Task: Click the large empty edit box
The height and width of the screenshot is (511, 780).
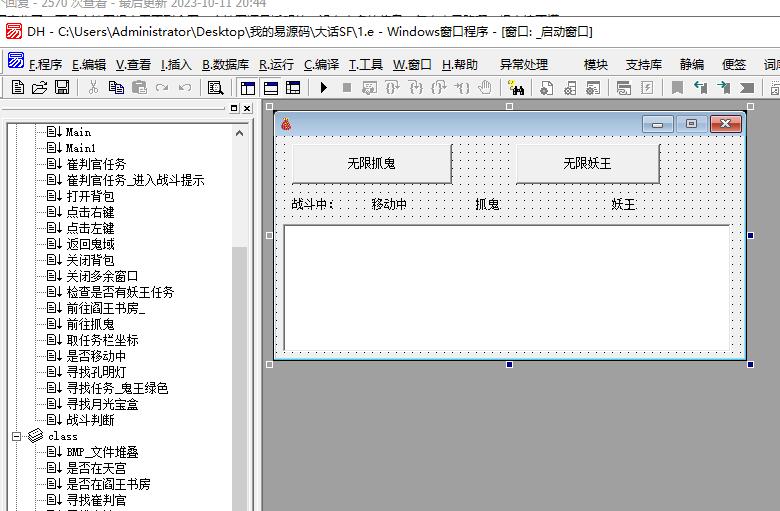Action: pos(507,288)
